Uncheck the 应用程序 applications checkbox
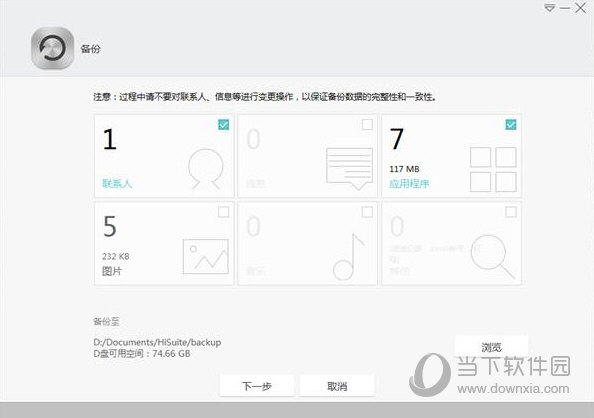This screenshot has width=594, height=418. 511,125
